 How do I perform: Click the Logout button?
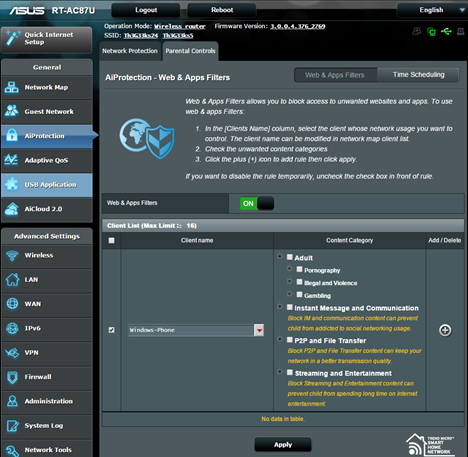pyautogui.click(x=146, y=10)
